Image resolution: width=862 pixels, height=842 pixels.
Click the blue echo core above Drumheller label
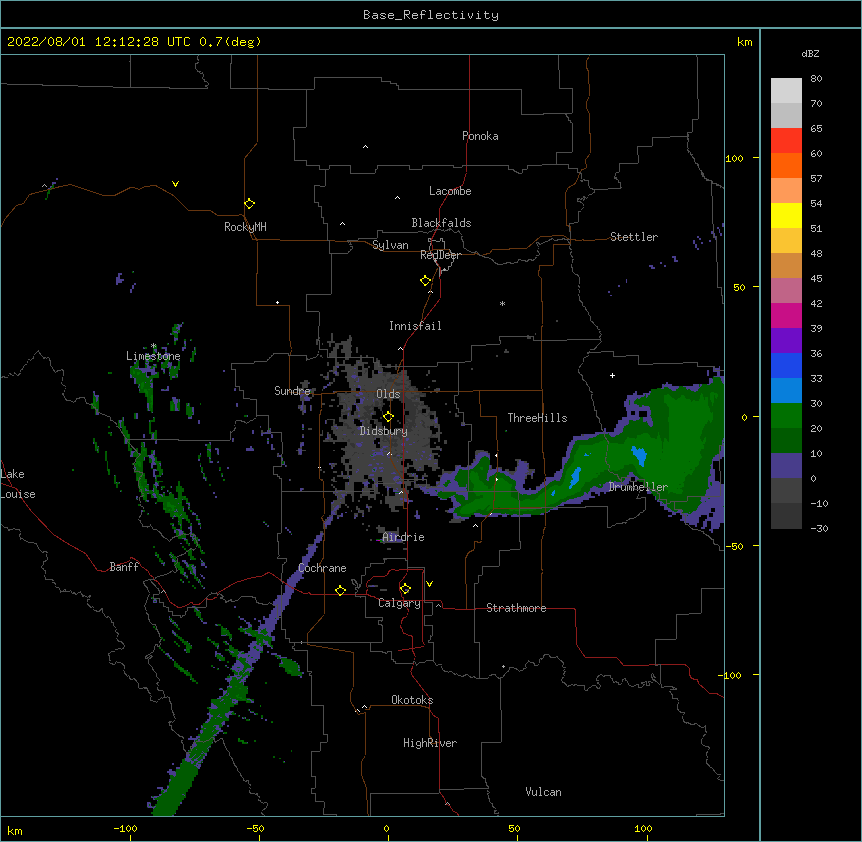coord(639,456)
